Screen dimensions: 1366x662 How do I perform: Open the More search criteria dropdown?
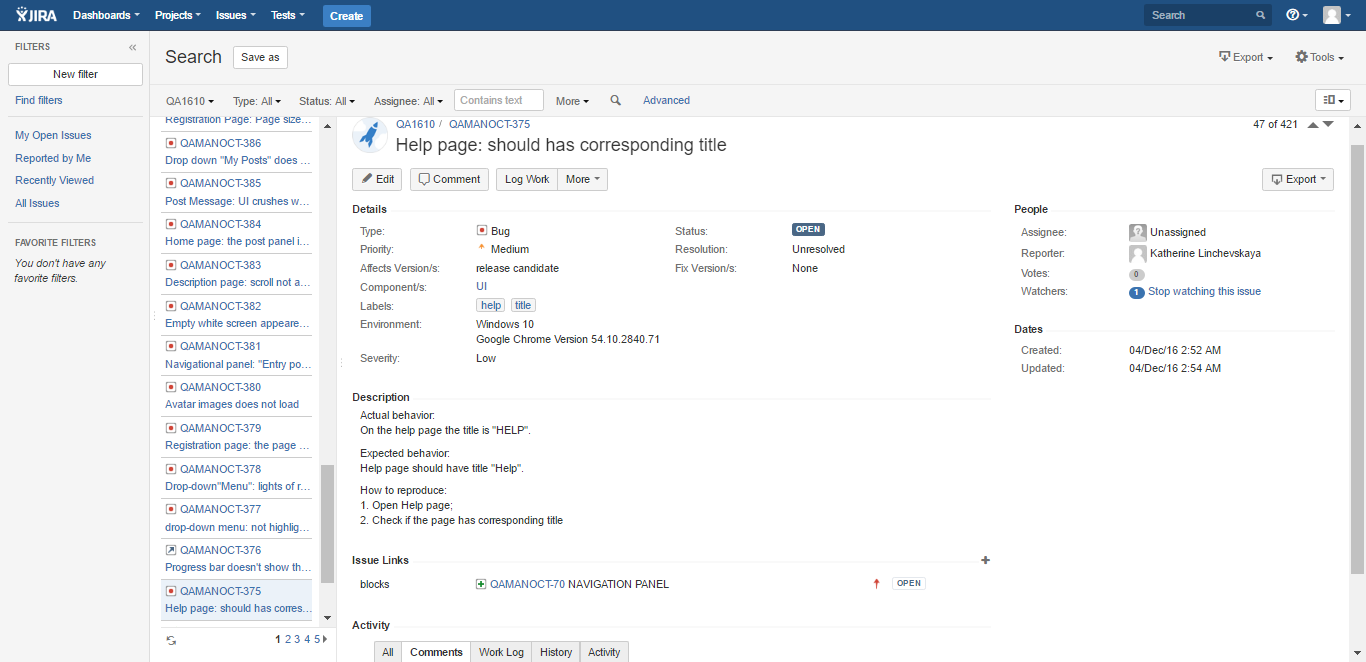571,100
